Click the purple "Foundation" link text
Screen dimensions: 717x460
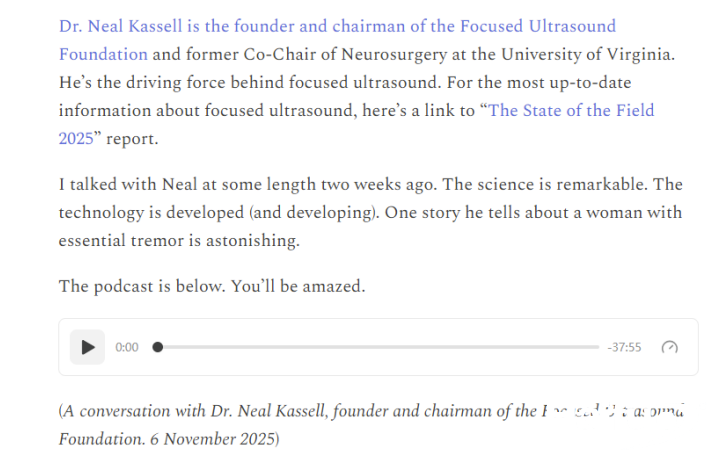[103, 54]
